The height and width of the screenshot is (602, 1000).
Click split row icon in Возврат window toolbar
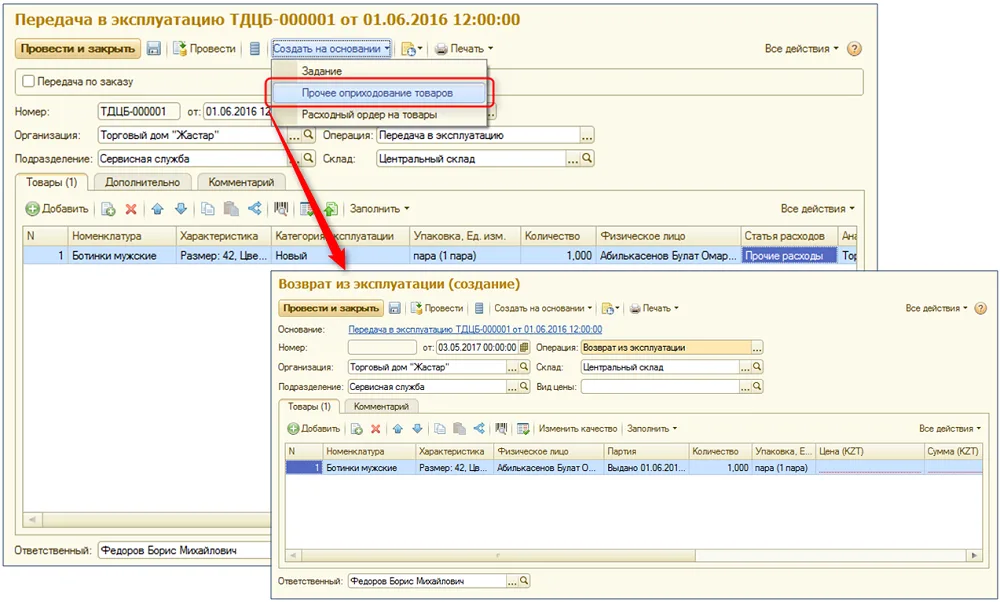click(479, 429)
